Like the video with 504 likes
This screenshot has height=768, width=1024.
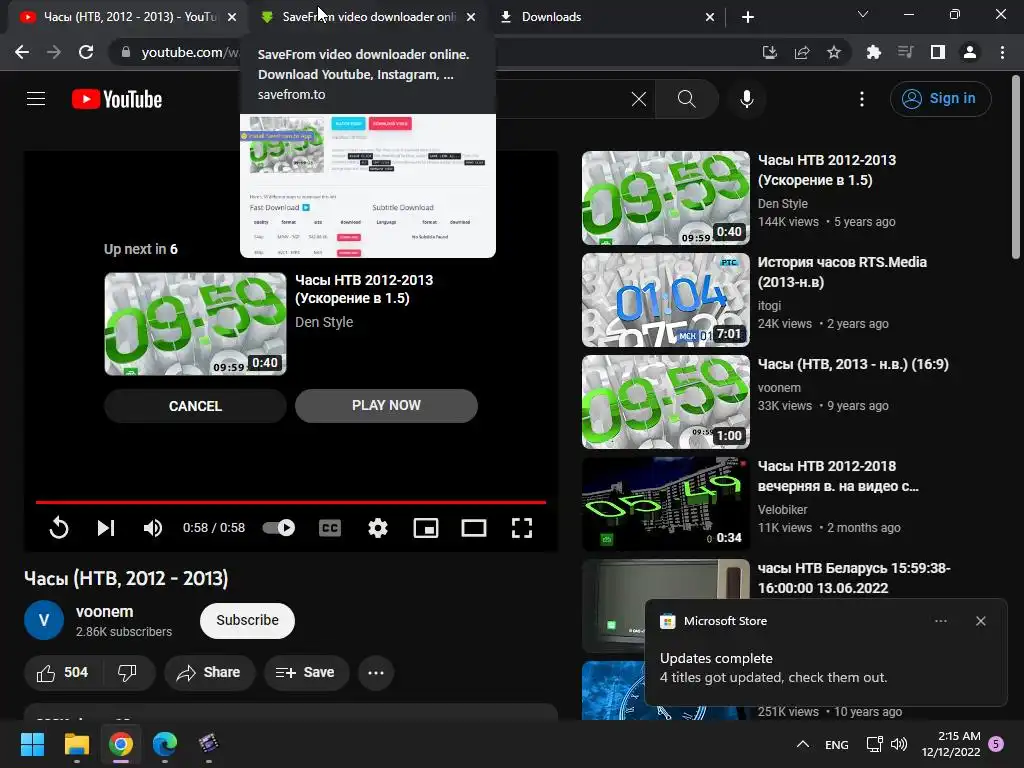pos(62,673)
